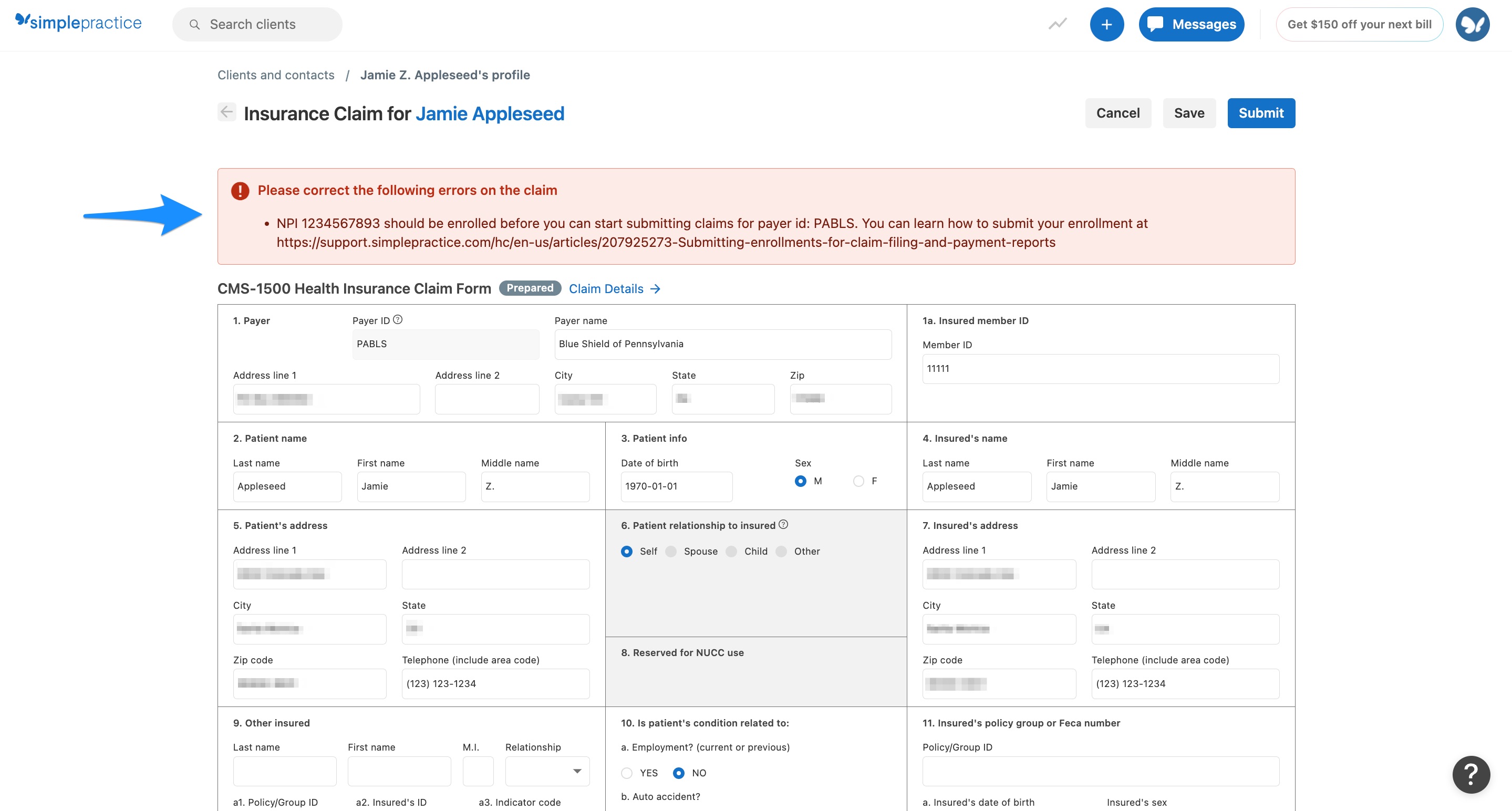This screenshot has width=1512, height=811.
Task: Click the Payer name field
Action: 722,344
